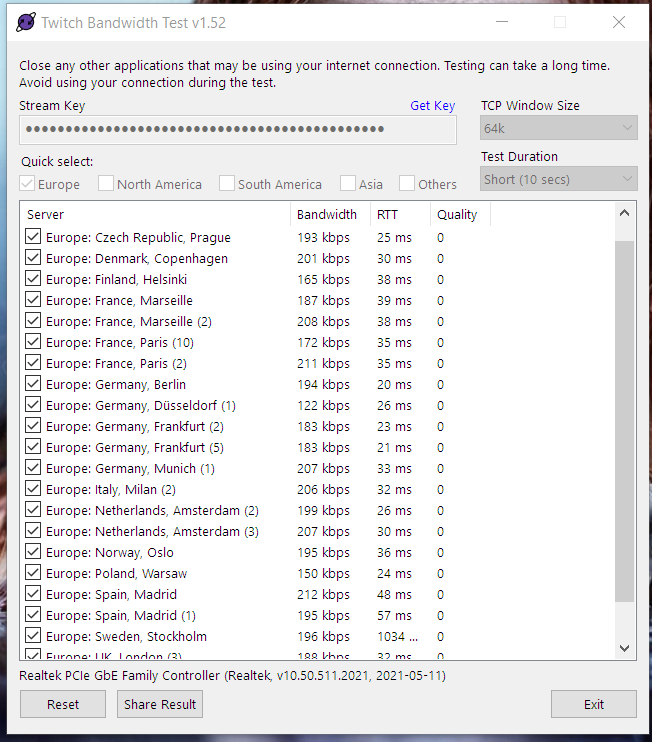Uncheck the Spain, Madrid (1) server
Screen dimensions: 652x742
pyautogui.click(x=33, y=615)
